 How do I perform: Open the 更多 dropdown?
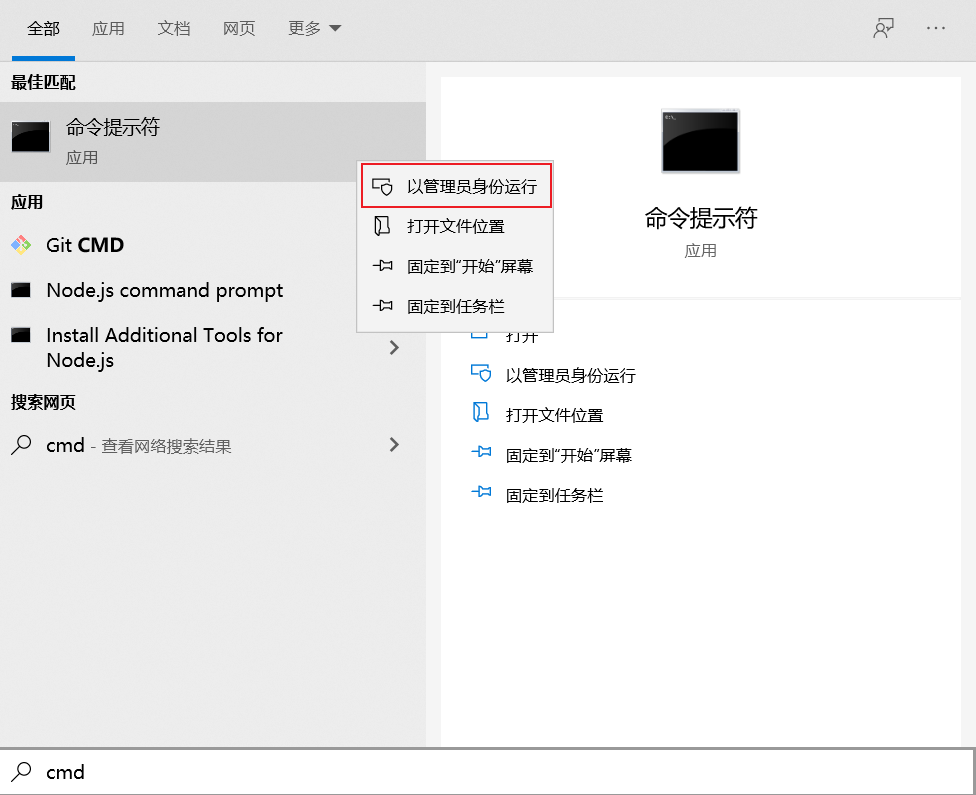tap(314, 29)
